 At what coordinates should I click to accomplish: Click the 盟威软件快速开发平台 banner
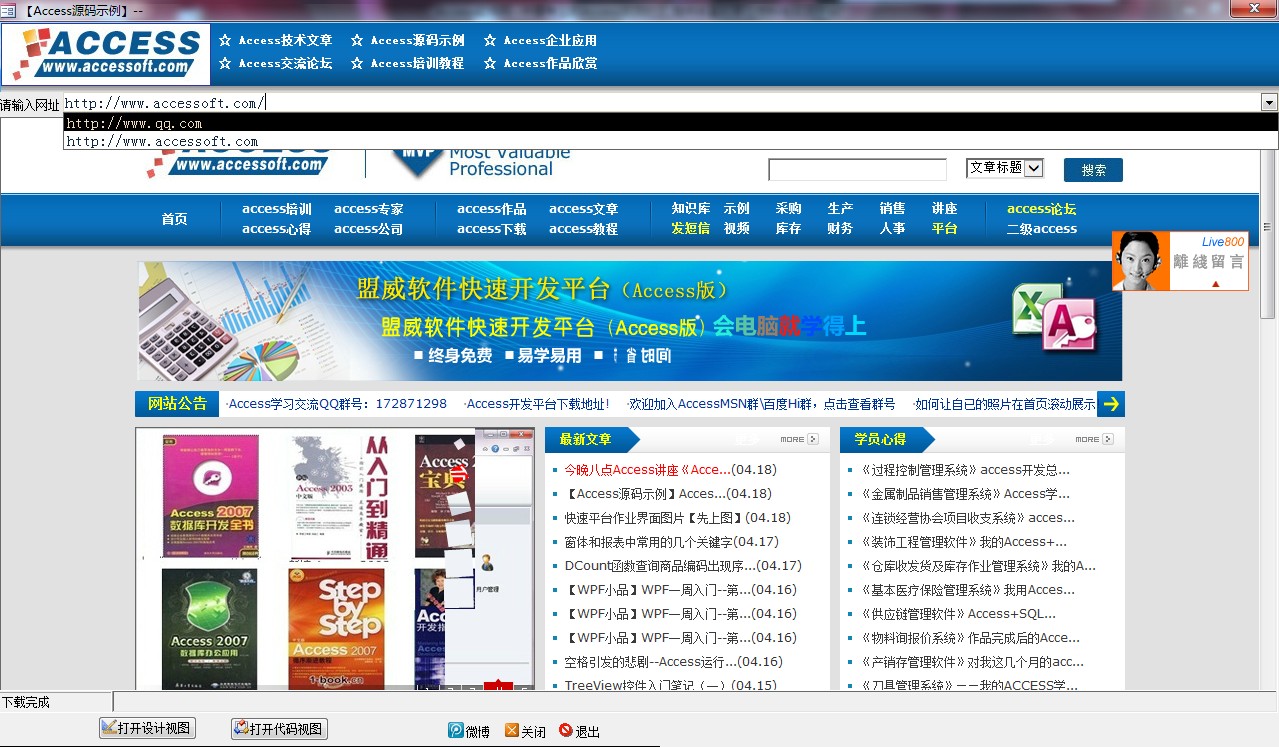[630, 321]
